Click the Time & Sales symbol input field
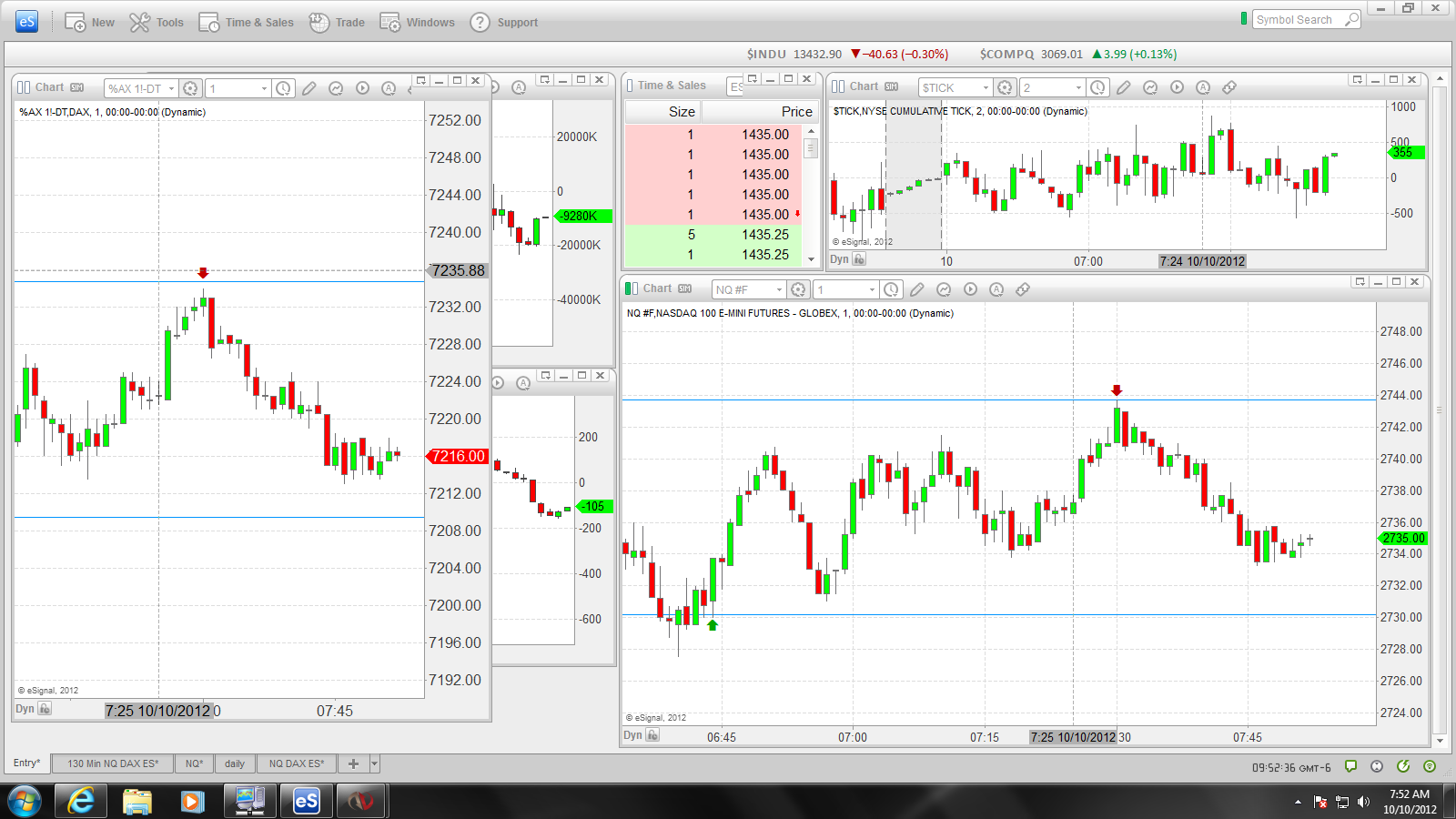 click(735, 86)
